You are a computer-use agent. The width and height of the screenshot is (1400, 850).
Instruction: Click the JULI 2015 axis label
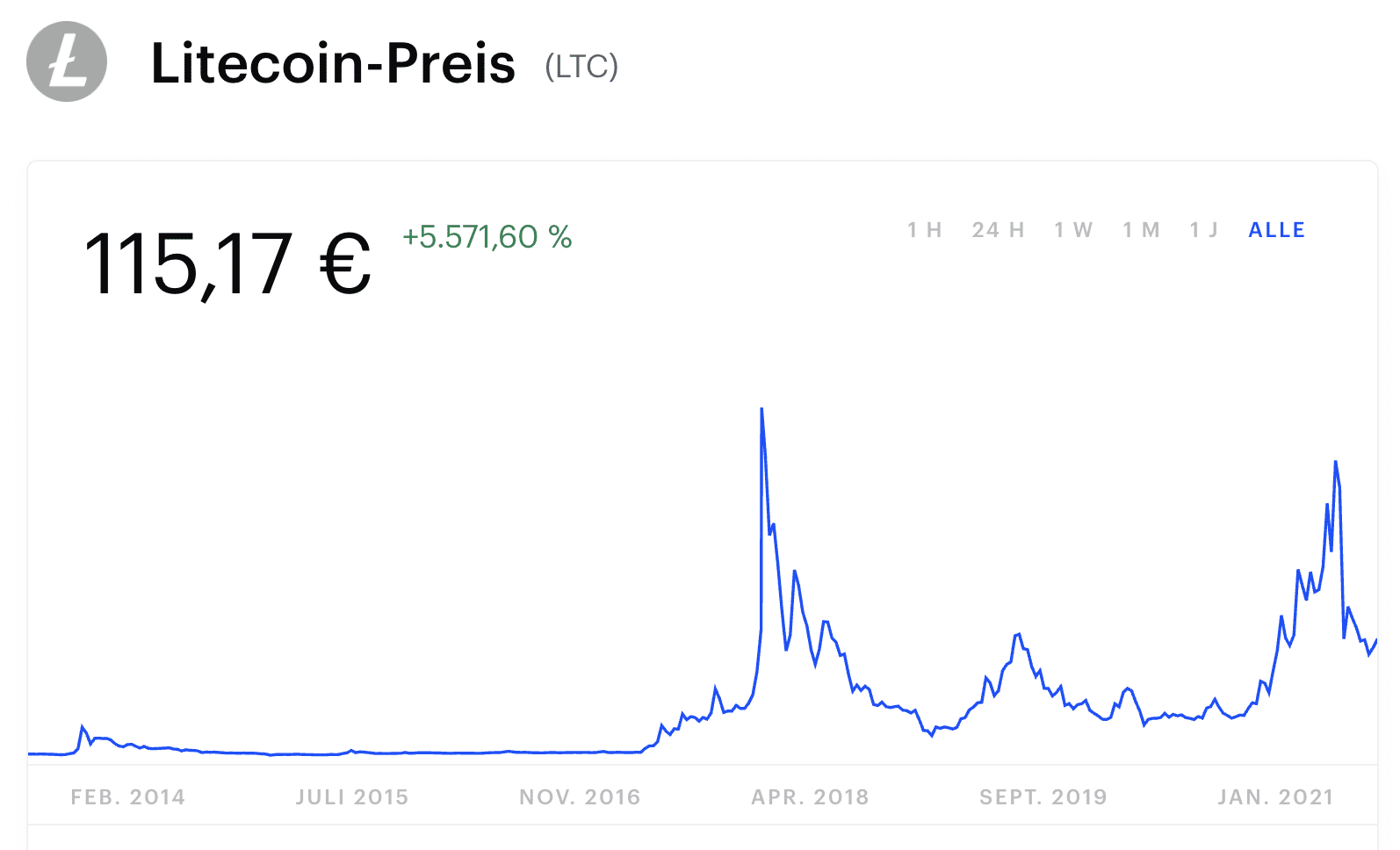352,797
